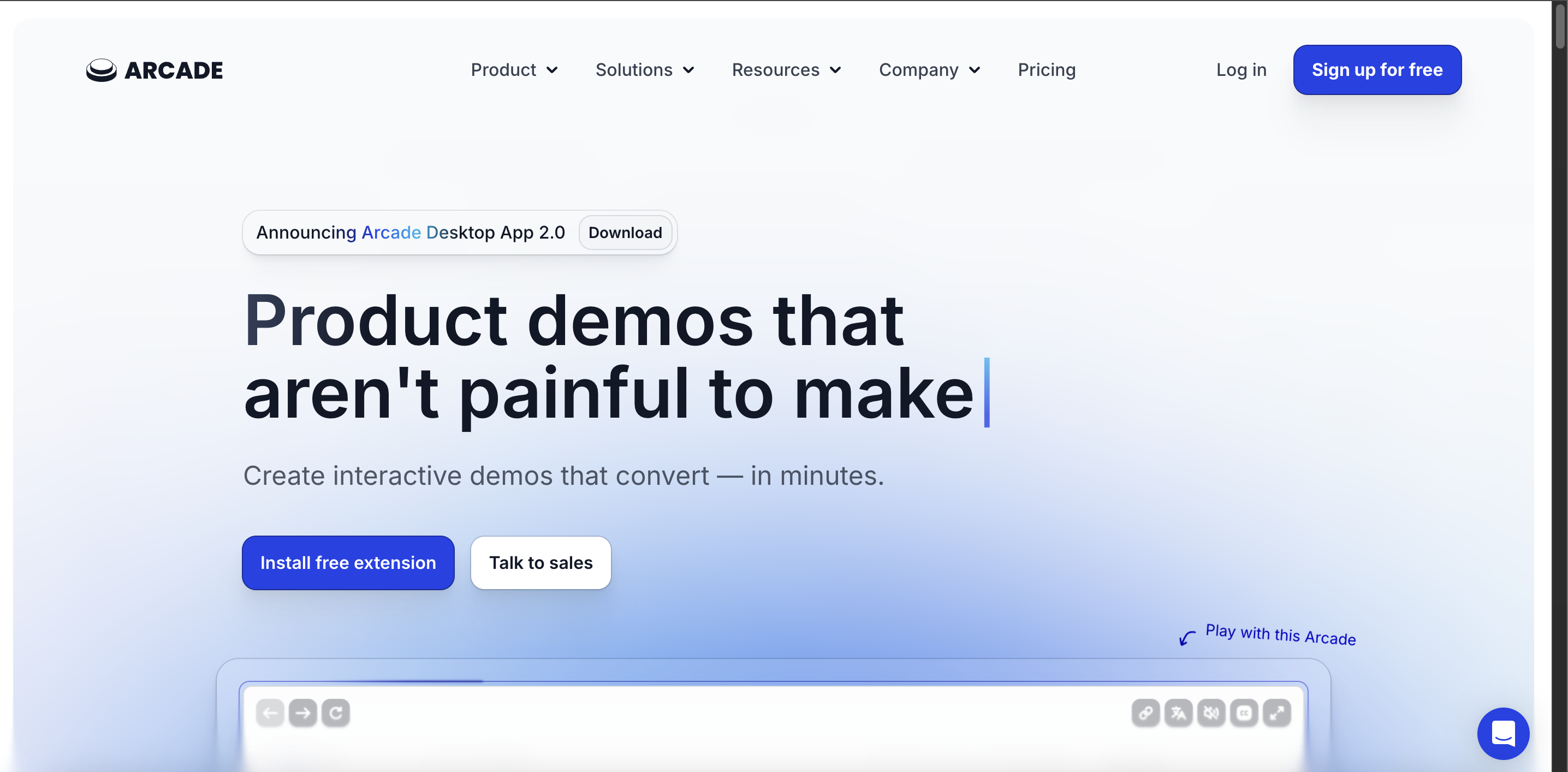
Task: Open the translate language icon
Action: [1178, 712]
